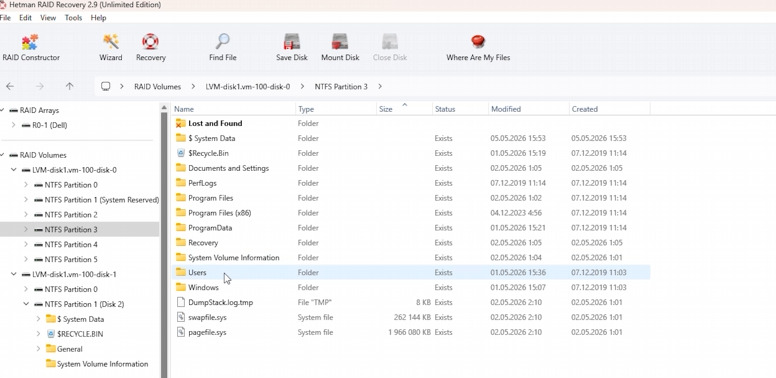Select the ProgramData folder
Screen dimensions: 776x378
[210, 228]
